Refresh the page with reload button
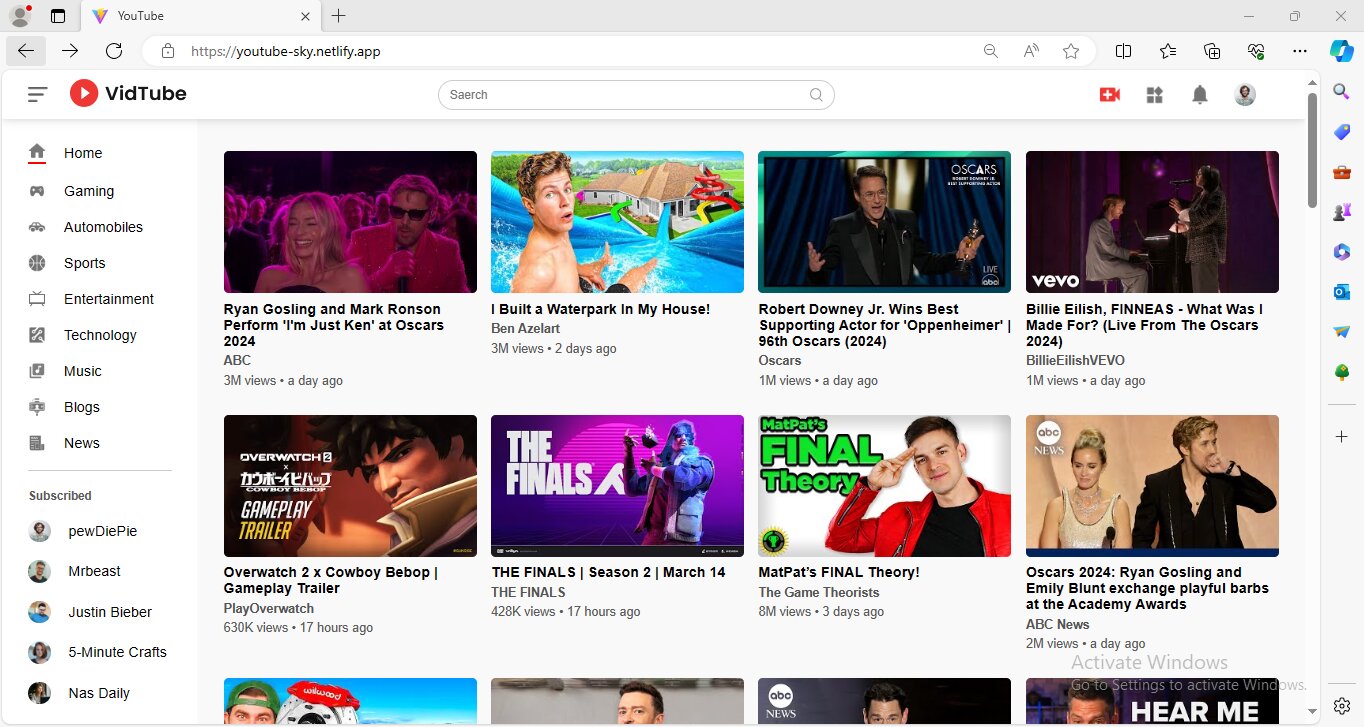Image resolution: width=1364 pixels, height=727 pixels. click(x=114, y=51)
